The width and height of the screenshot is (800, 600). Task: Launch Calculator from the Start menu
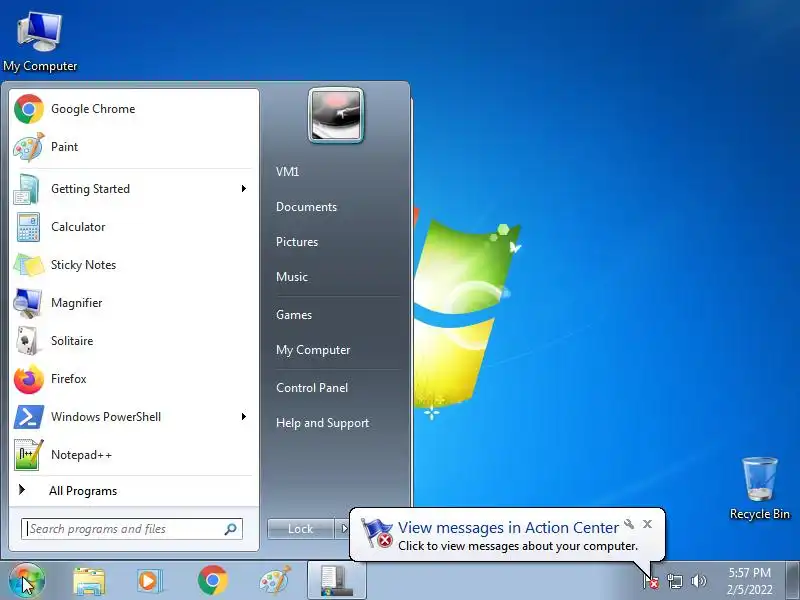(133, 227)
